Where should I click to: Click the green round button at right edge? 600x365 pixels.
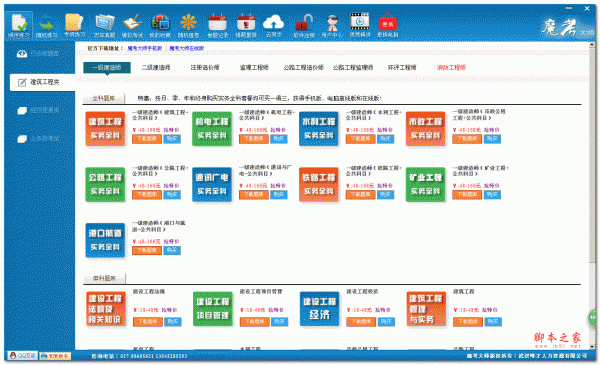point(593,318)
